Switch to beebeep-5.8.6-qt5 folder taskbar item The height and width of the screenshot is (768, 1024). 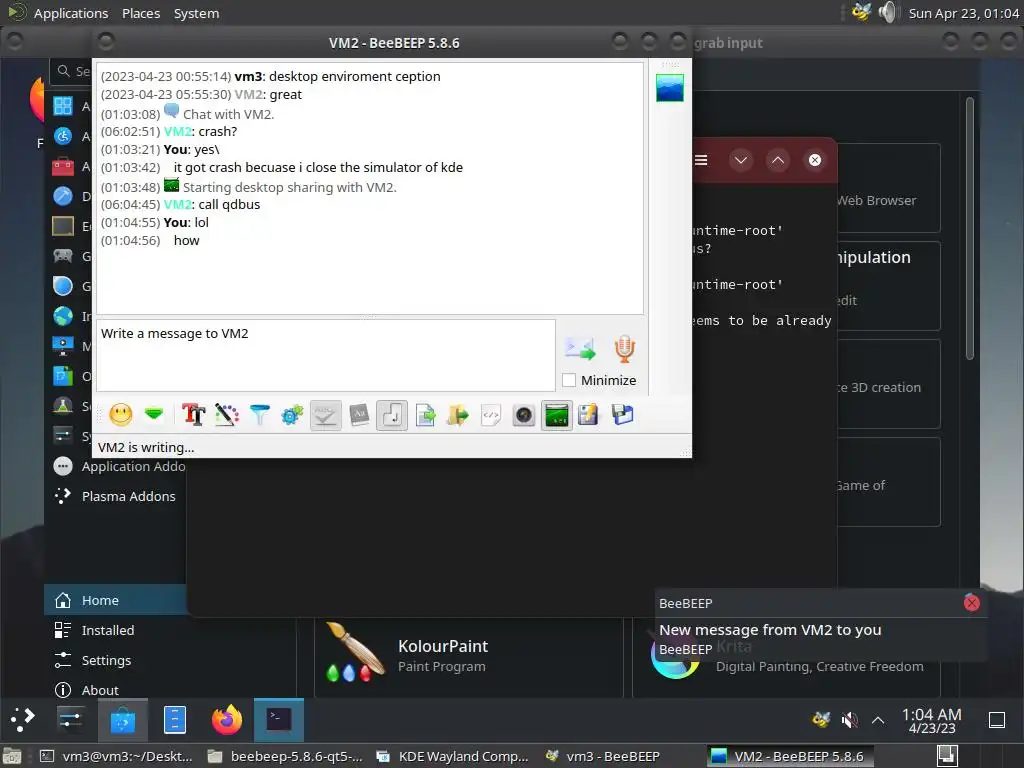tap(285, 756)
